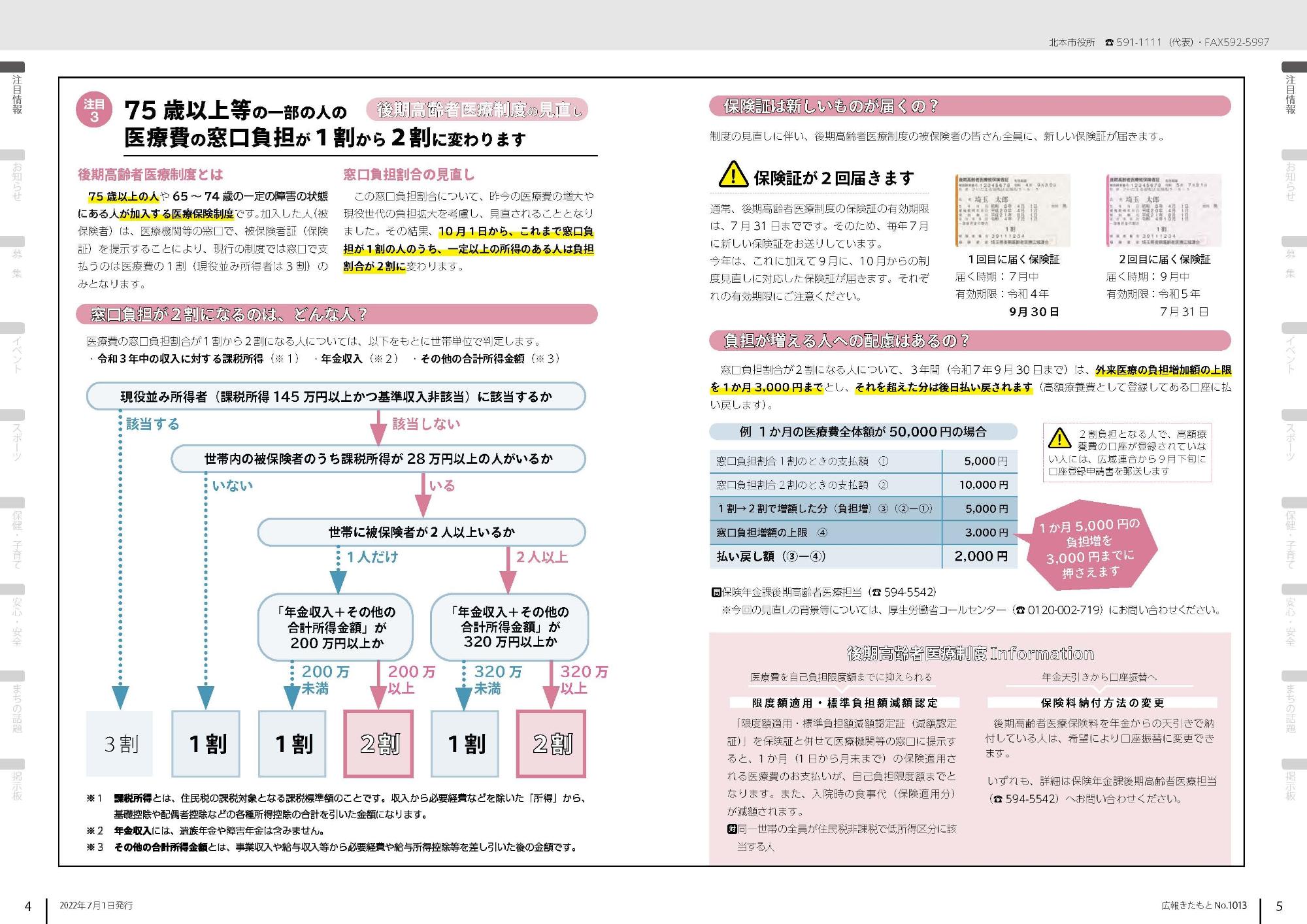Click the 保険料納付方法の変更 heading
Viewport: 1307px width, 924px height.
pyautogui.click(x=1102, y=703)
